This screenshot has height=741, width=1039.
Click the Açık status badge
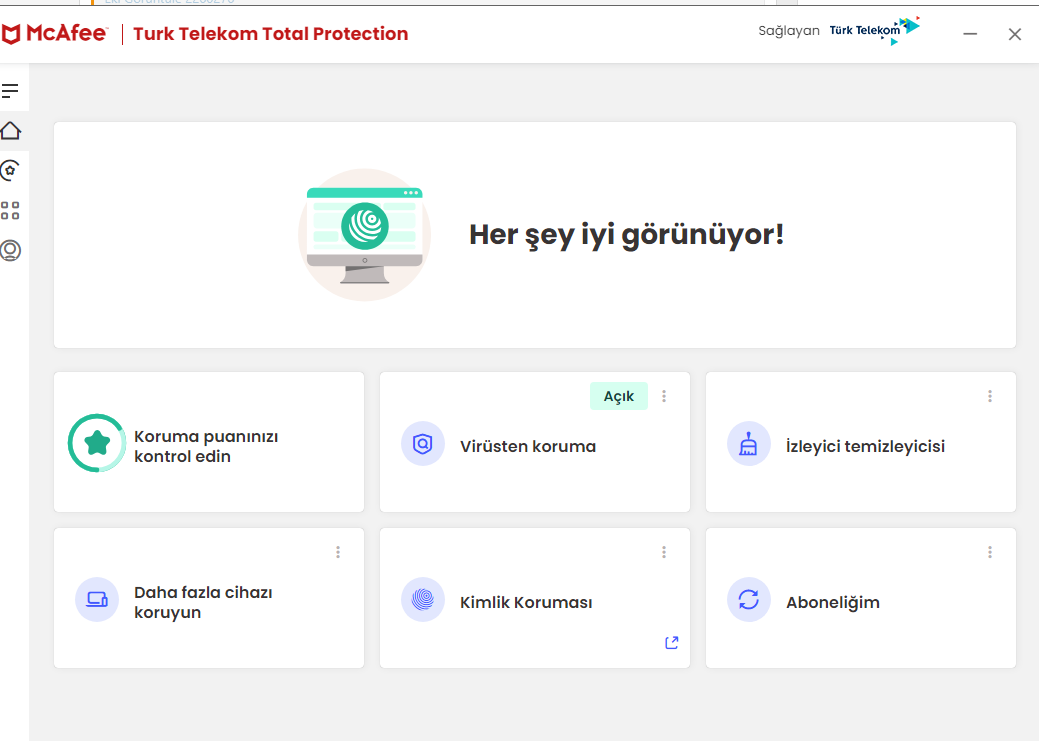(619, 396)
